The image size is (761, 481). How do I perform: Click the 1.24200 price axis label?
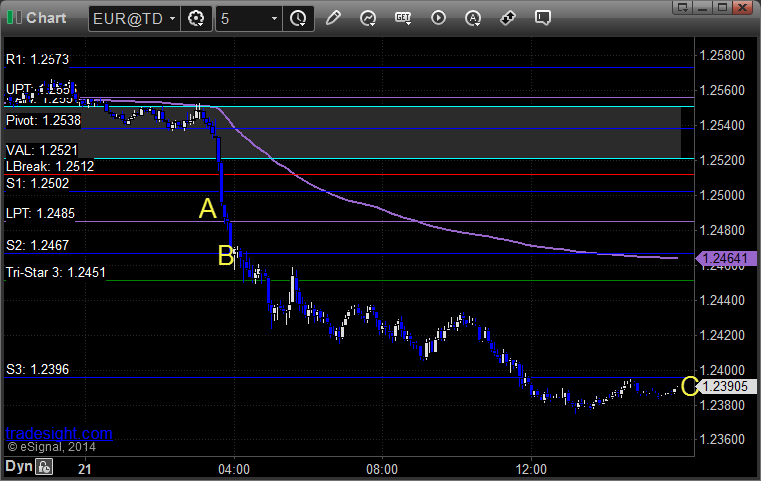[722, 335]
